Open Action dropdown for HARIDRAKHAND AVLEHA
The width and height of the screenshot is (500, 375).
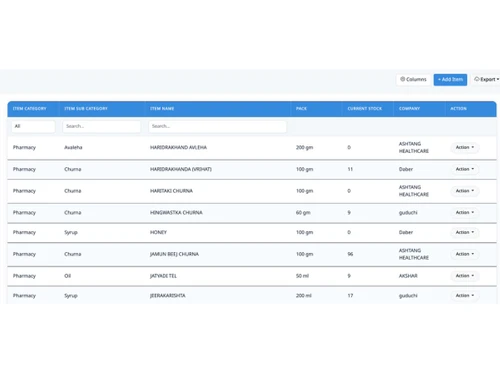coord(465,147)
